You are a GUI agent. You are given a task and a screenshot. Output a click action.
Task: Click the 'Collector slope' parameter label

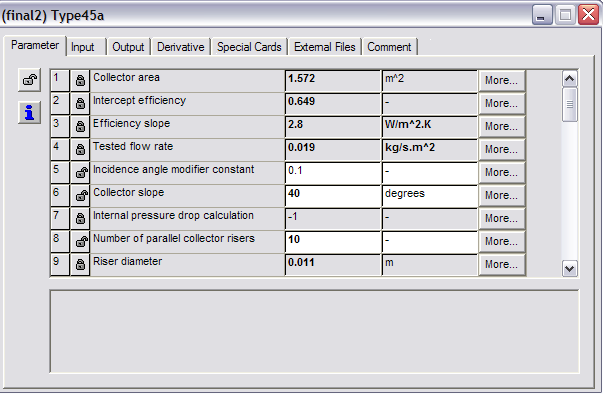pos(128,193)
